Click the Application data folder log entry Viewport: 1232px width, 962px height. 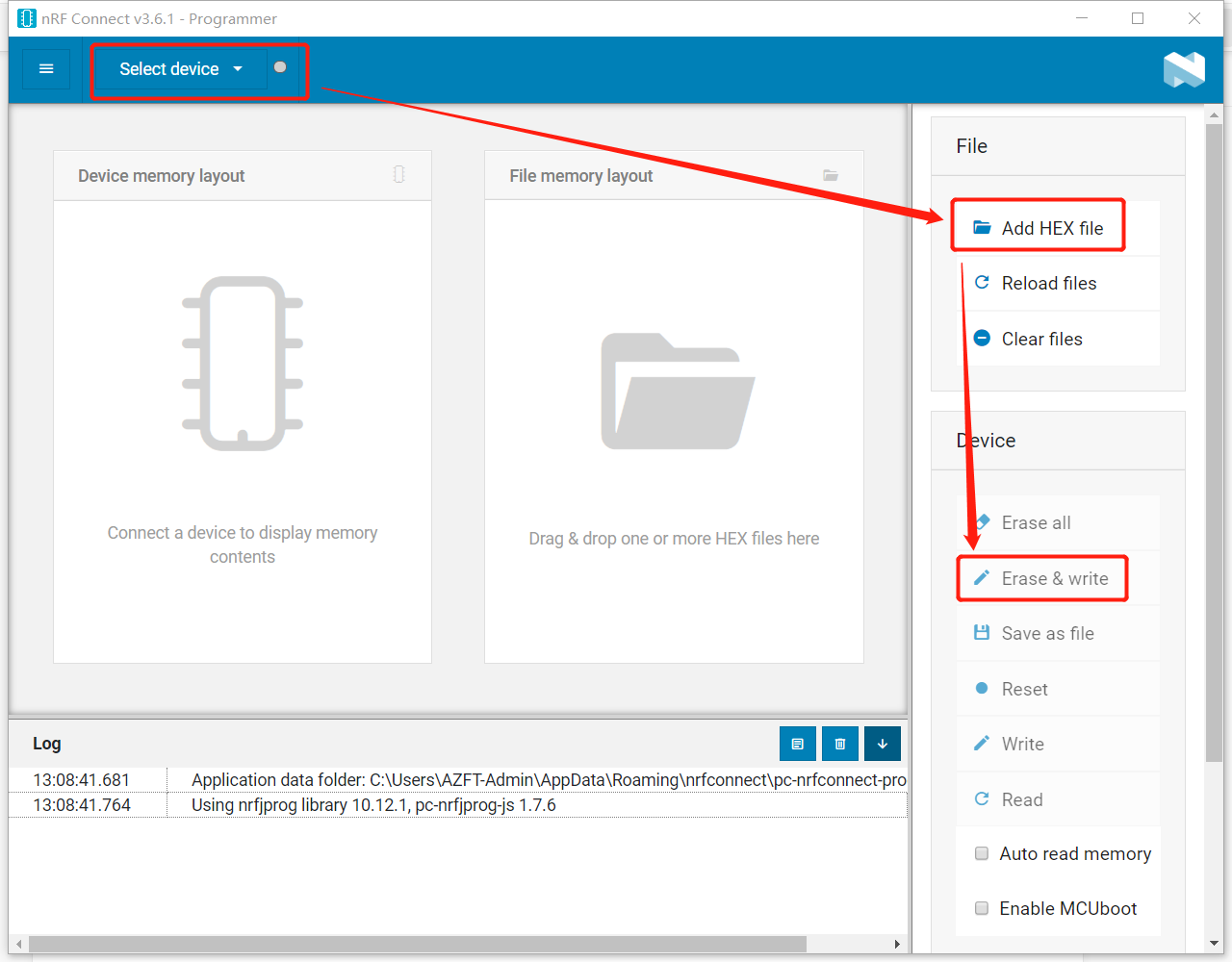(x=549, y=780)
